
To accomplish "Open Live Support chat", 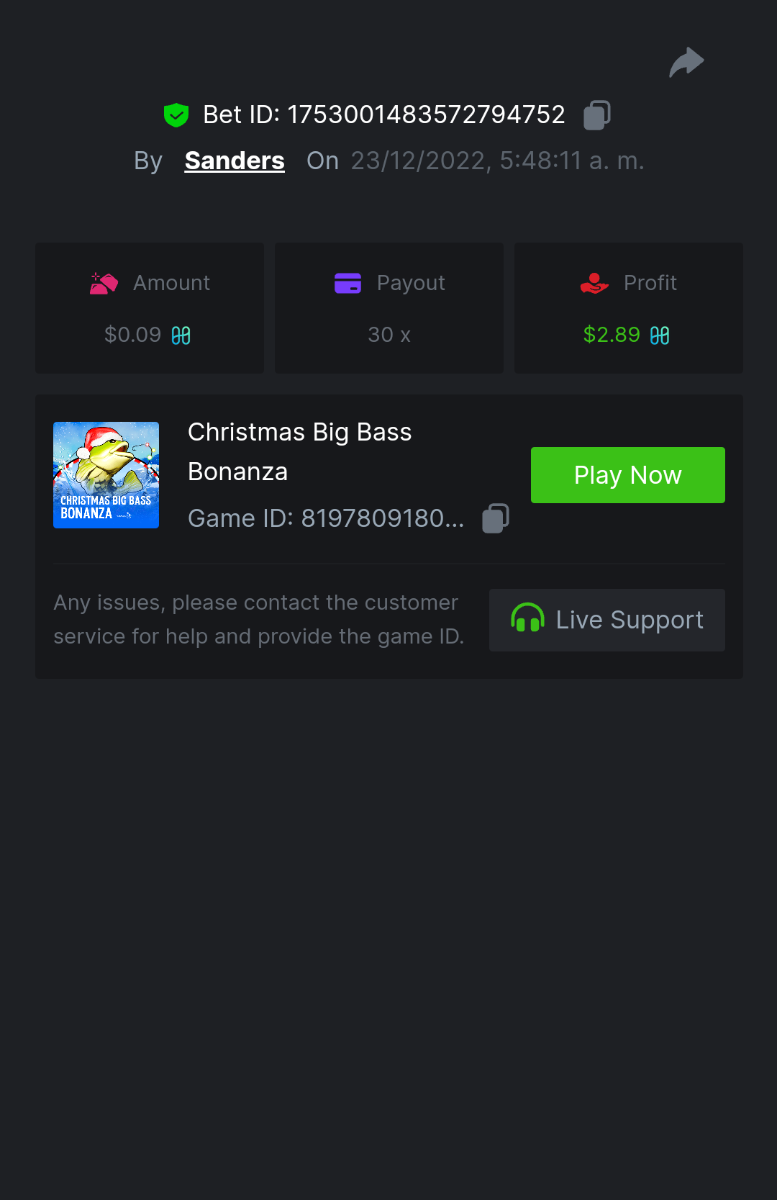I will tap(607, 620).
